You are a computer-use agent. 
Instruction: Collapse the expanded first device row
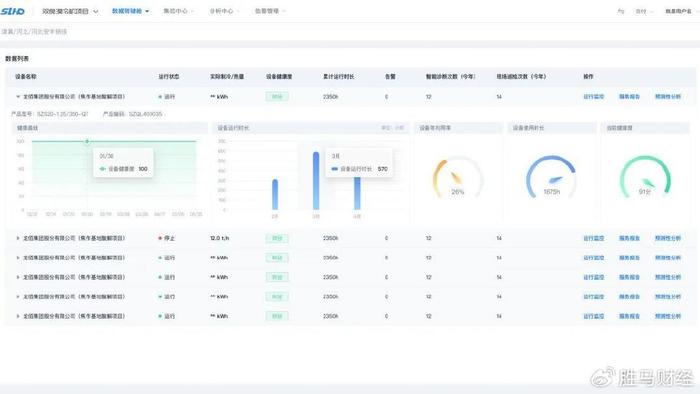18,96
